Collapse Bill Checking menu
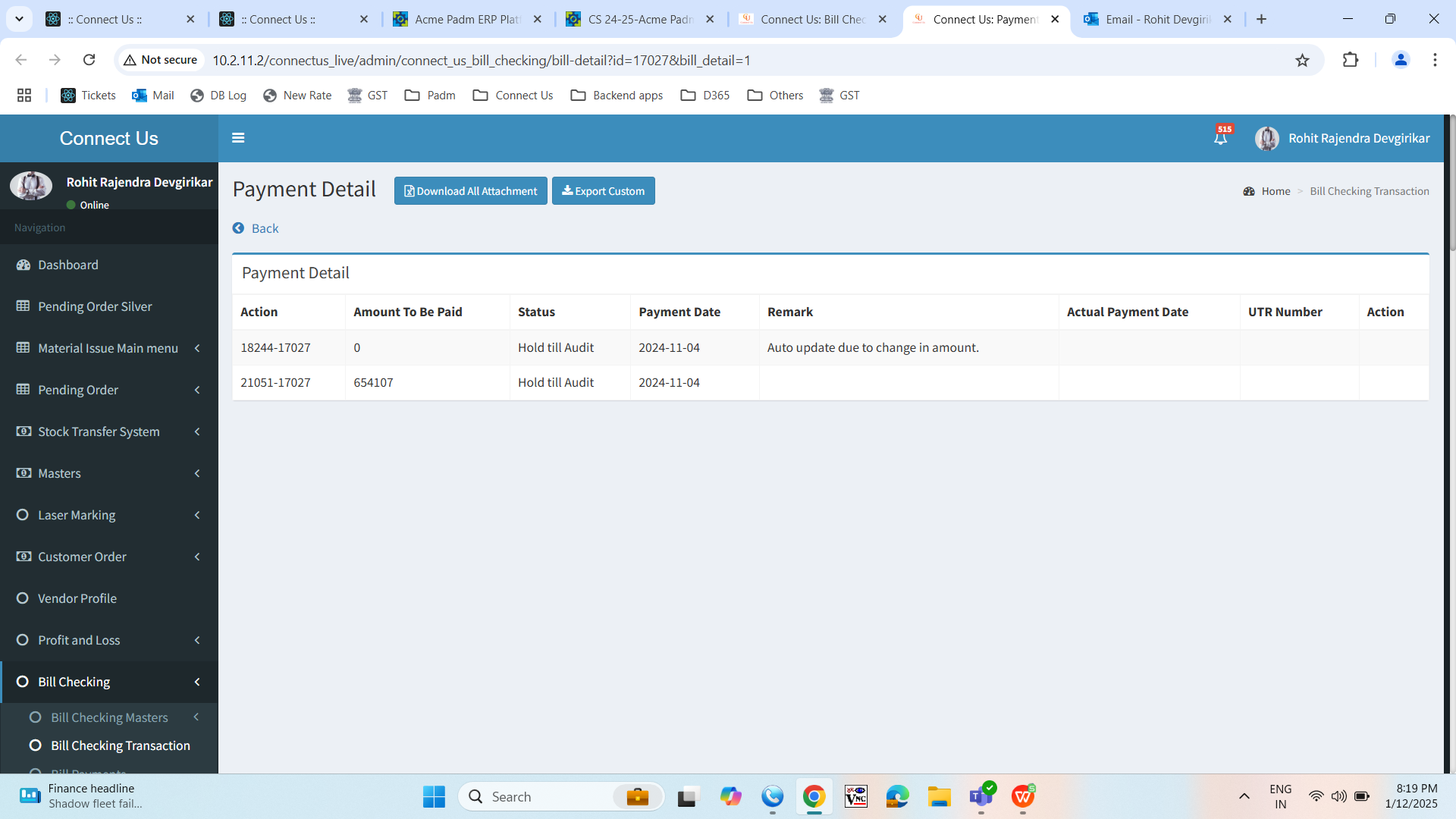The height and width of the screenshot is (819, 1456). click(x=109, y=682)
